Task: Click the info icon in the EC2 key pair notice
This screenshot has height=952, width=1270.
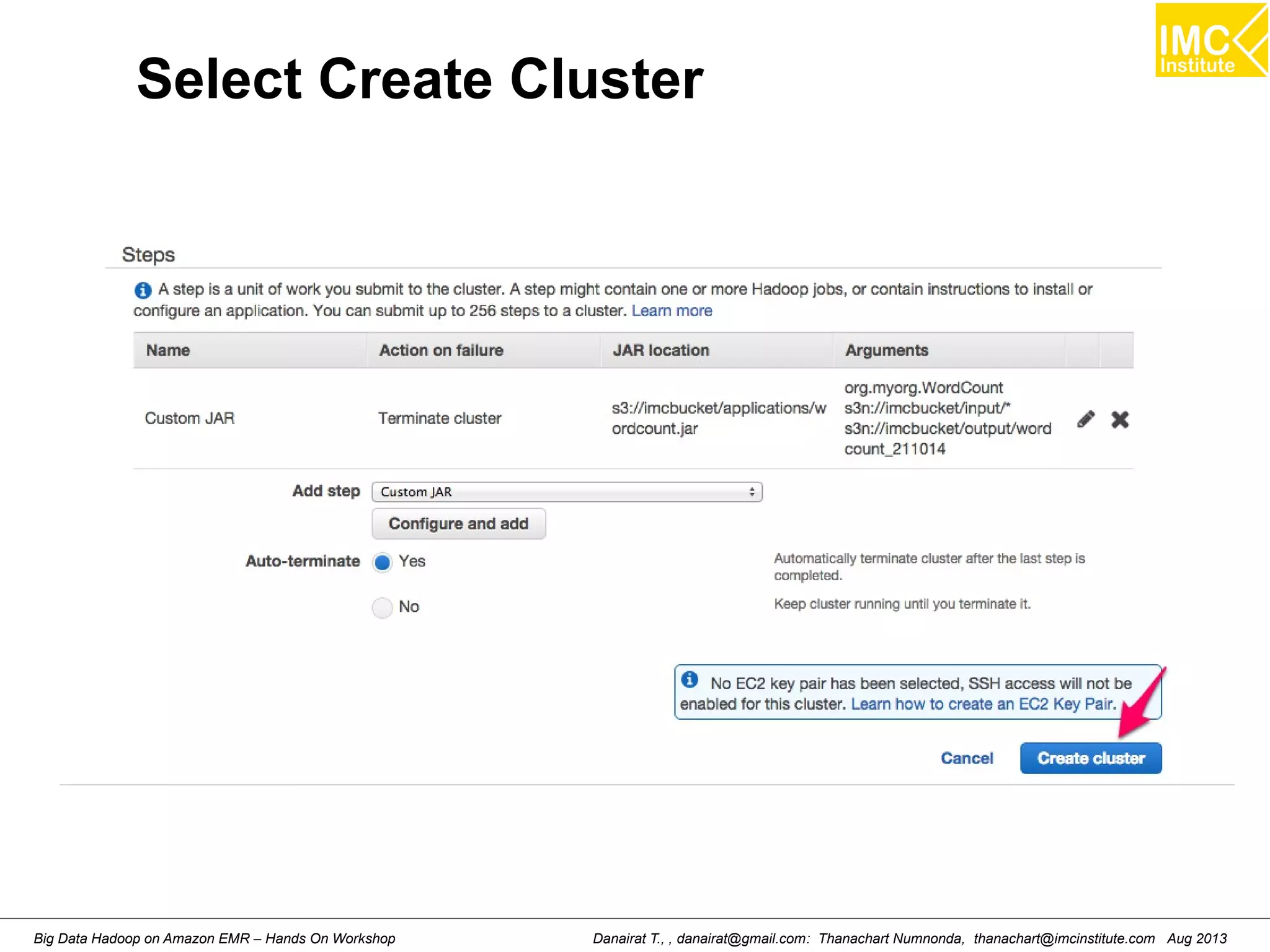Action: pos(690,679)
